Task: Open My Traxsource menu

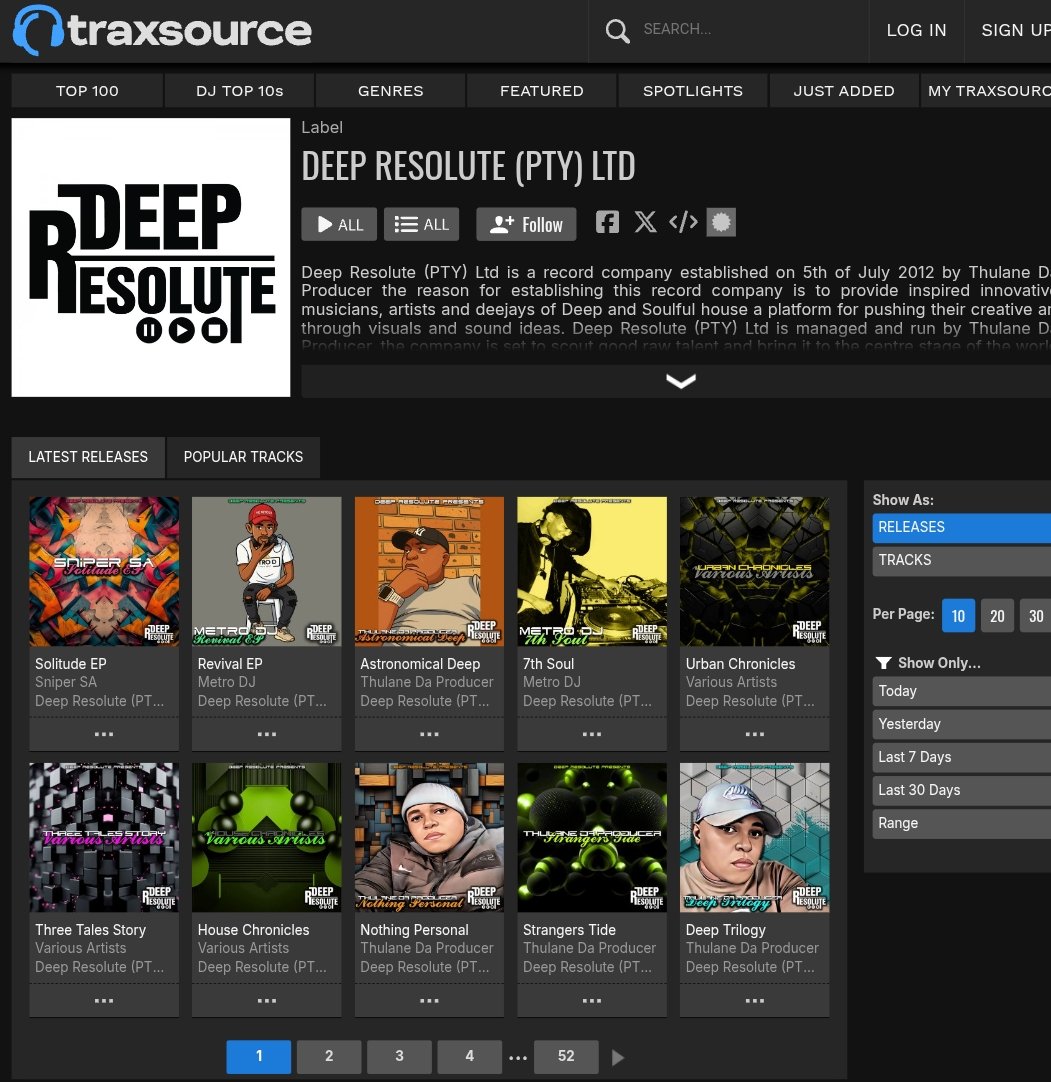Action: click(x=987, y=91)
